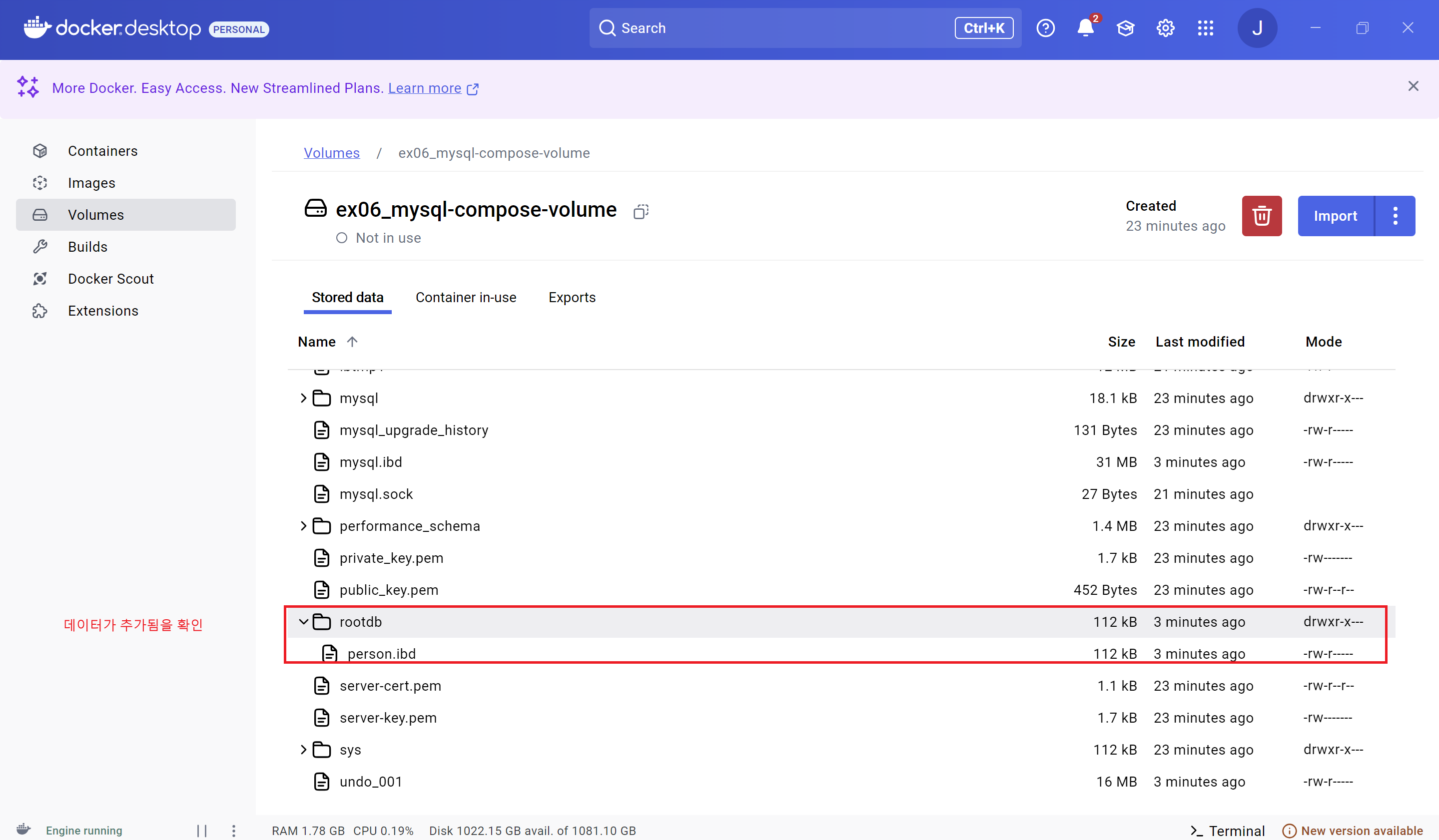Expand the mysql folder
Viewport: 1439px width, 840px height.
pos(303,398)
